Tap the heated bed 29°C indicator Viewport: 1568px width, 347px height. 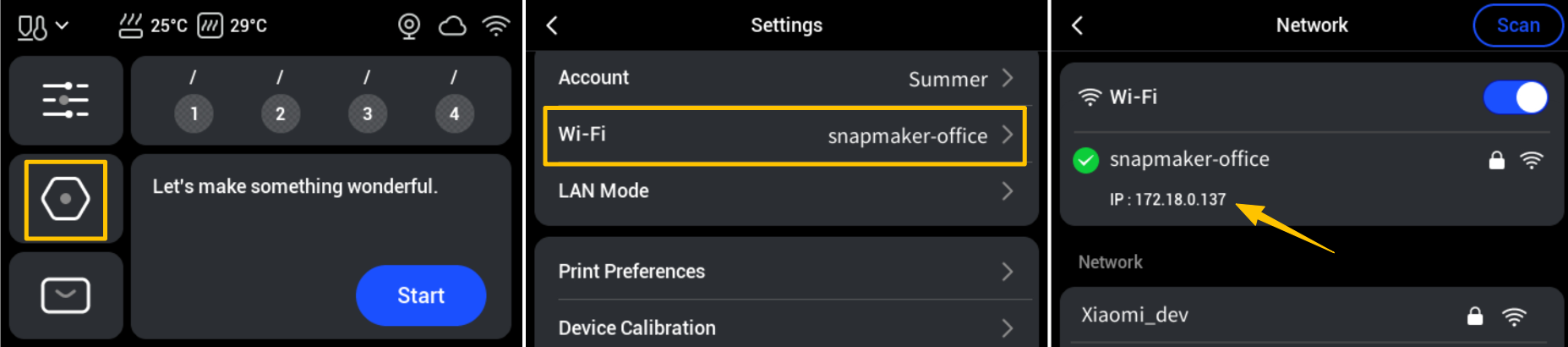232,26
